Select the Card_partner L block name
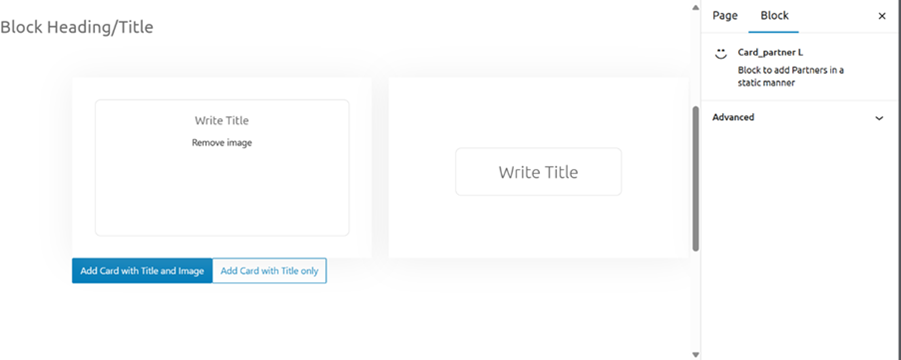This screenshot has height=360, width=901. coord(771,53)
